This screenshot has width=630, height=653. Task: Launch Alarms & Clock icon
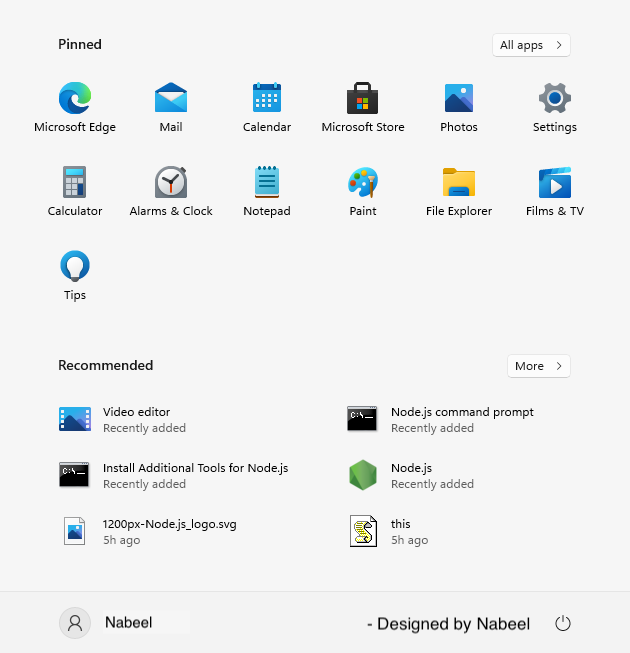coord(171,182)
